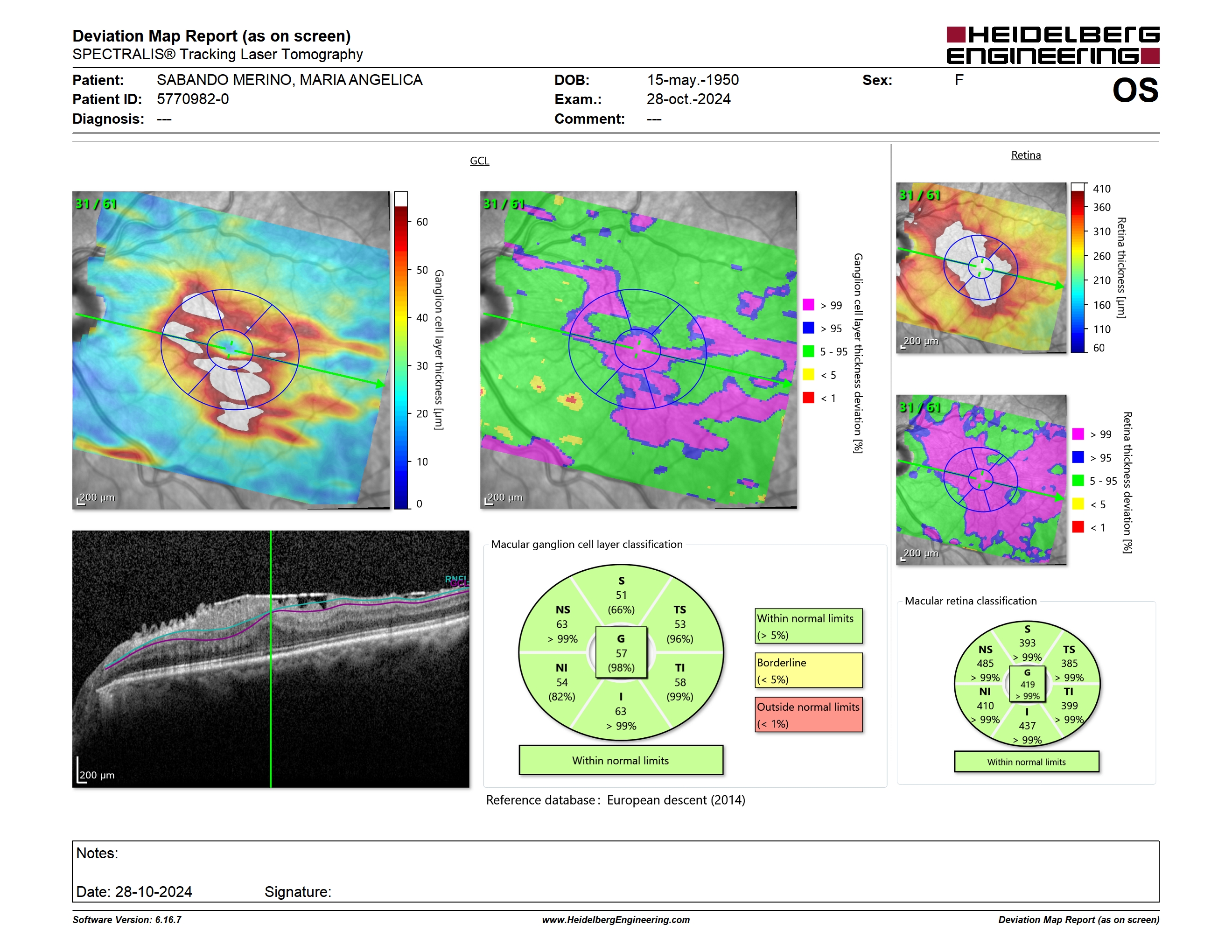Click the red < 1 retina legend swatch
The height and width of the screenshot is (952, 1232).
tap(1078, 527)
